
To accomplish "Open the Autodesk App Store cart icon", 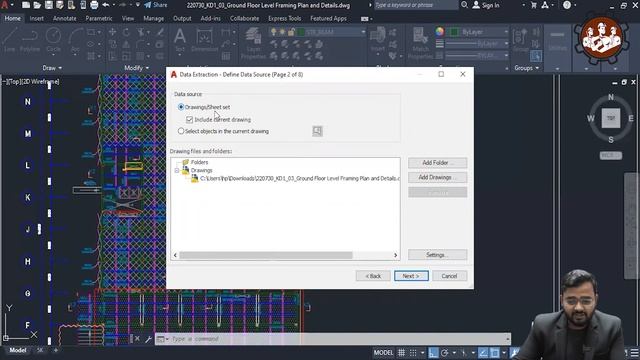I will coord(533,5).
